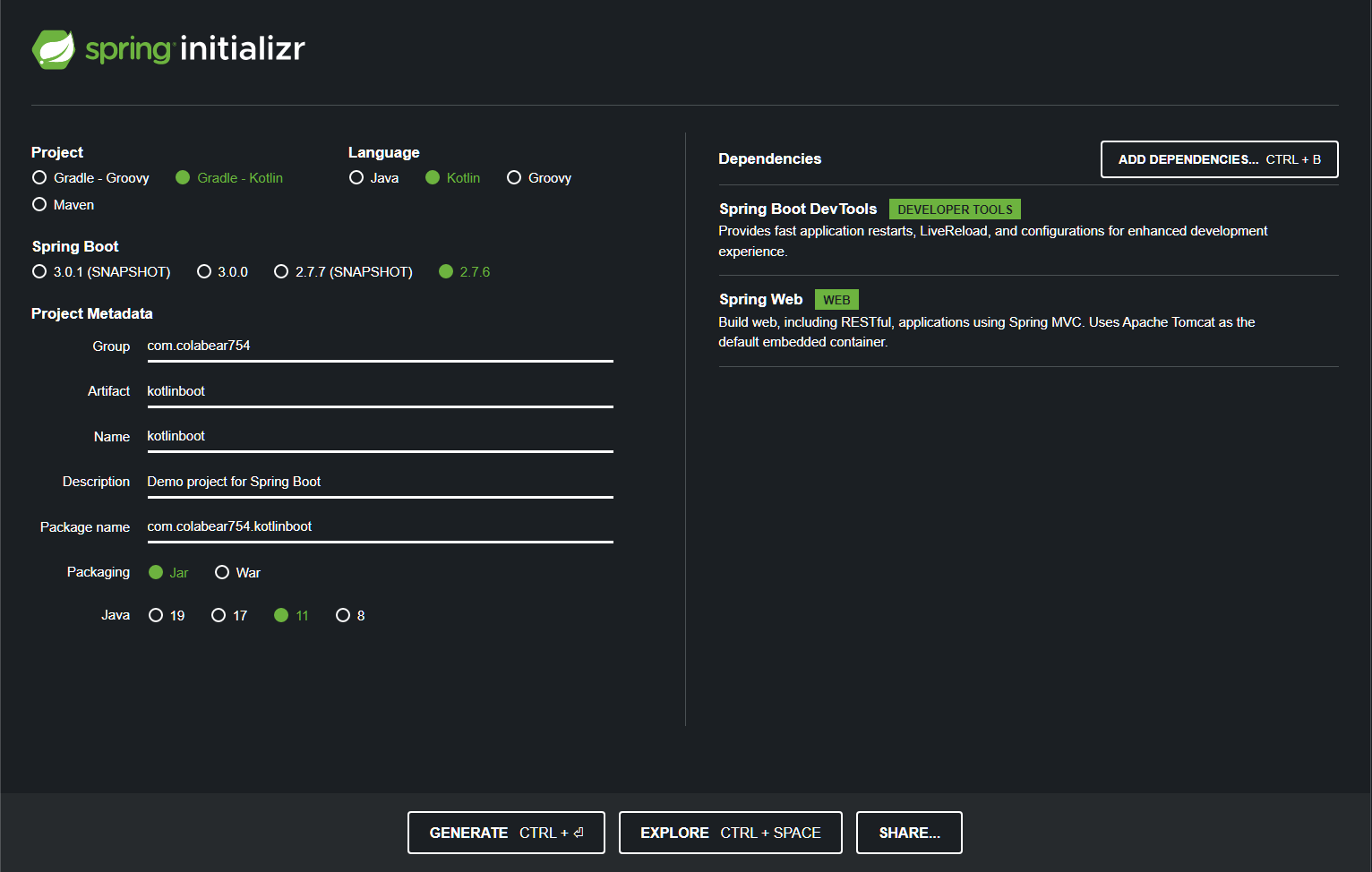Choose Groovy language option
This screenshot has width=1372, height=872.
coord(539,178)
